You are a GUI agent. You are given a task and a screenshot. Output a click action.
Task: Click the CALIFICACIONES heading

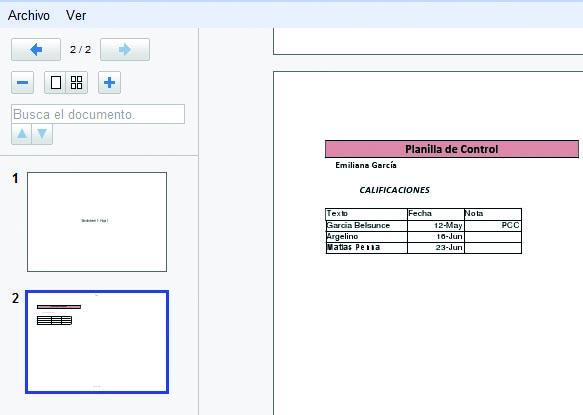pos(394,190)
